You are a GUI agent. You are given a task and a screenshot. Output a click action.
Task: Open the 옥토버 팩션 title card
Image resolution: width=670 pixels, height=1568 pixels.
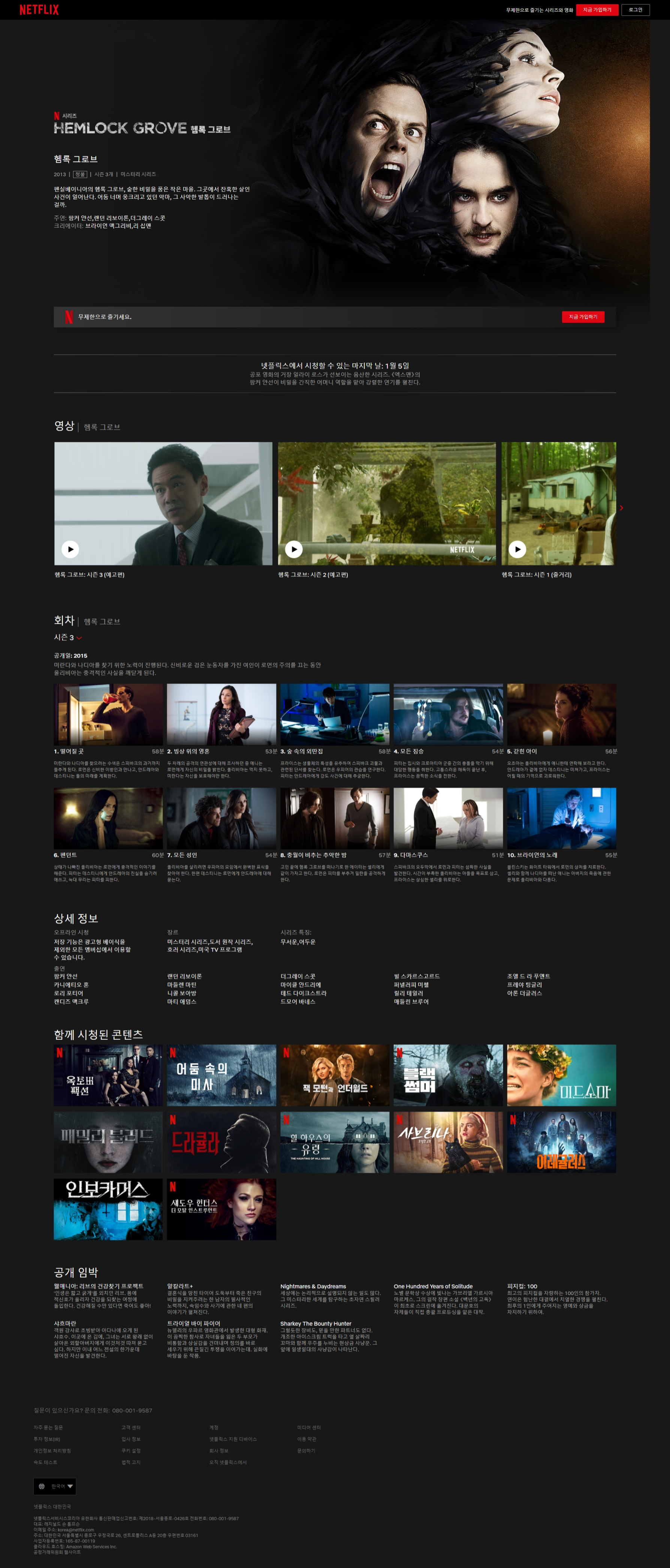(108, 1075)
